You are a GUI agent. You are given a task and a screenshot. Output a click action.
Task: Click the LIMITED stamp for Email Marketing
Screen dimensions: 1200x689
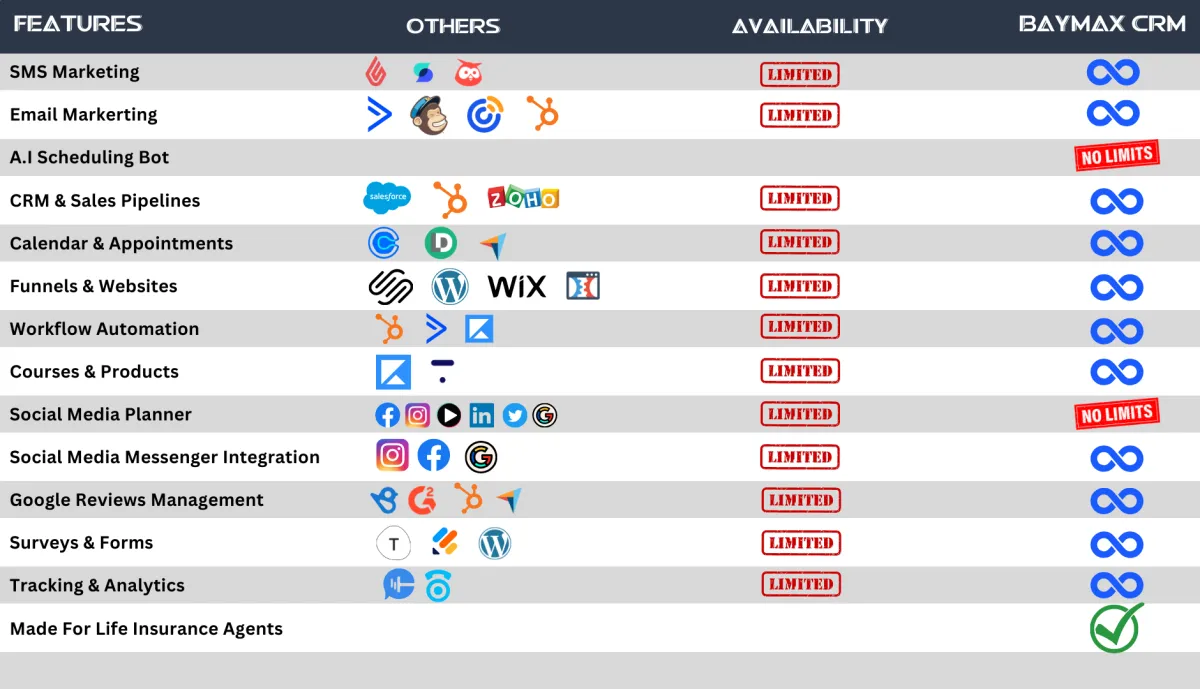point(799,115)
